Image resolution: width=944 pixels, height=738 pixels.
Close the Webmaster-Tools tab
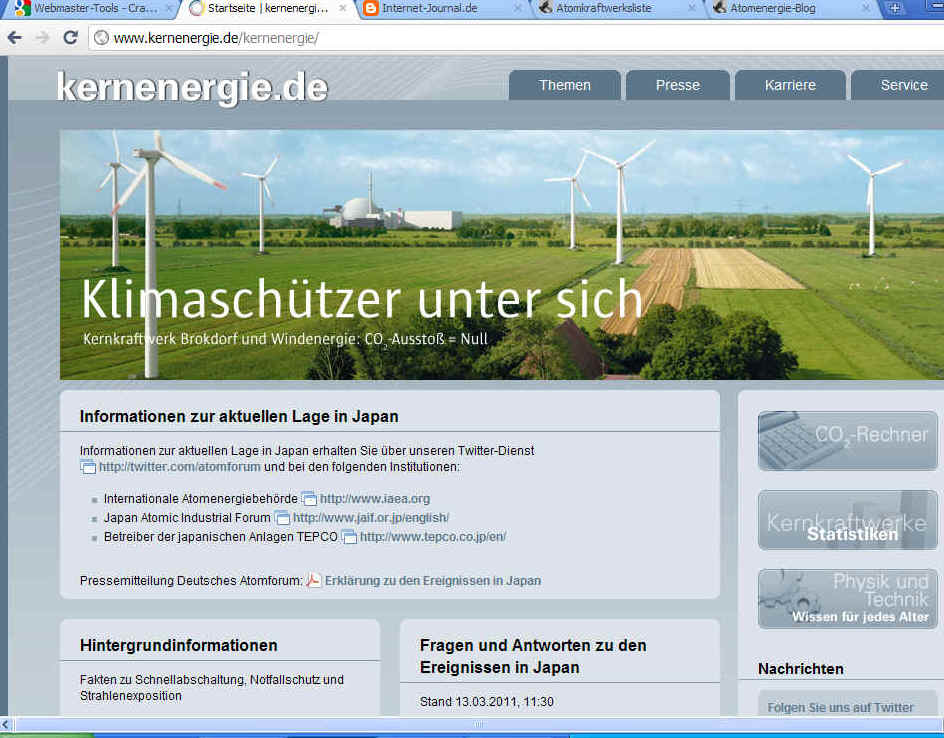pos(169,8)
